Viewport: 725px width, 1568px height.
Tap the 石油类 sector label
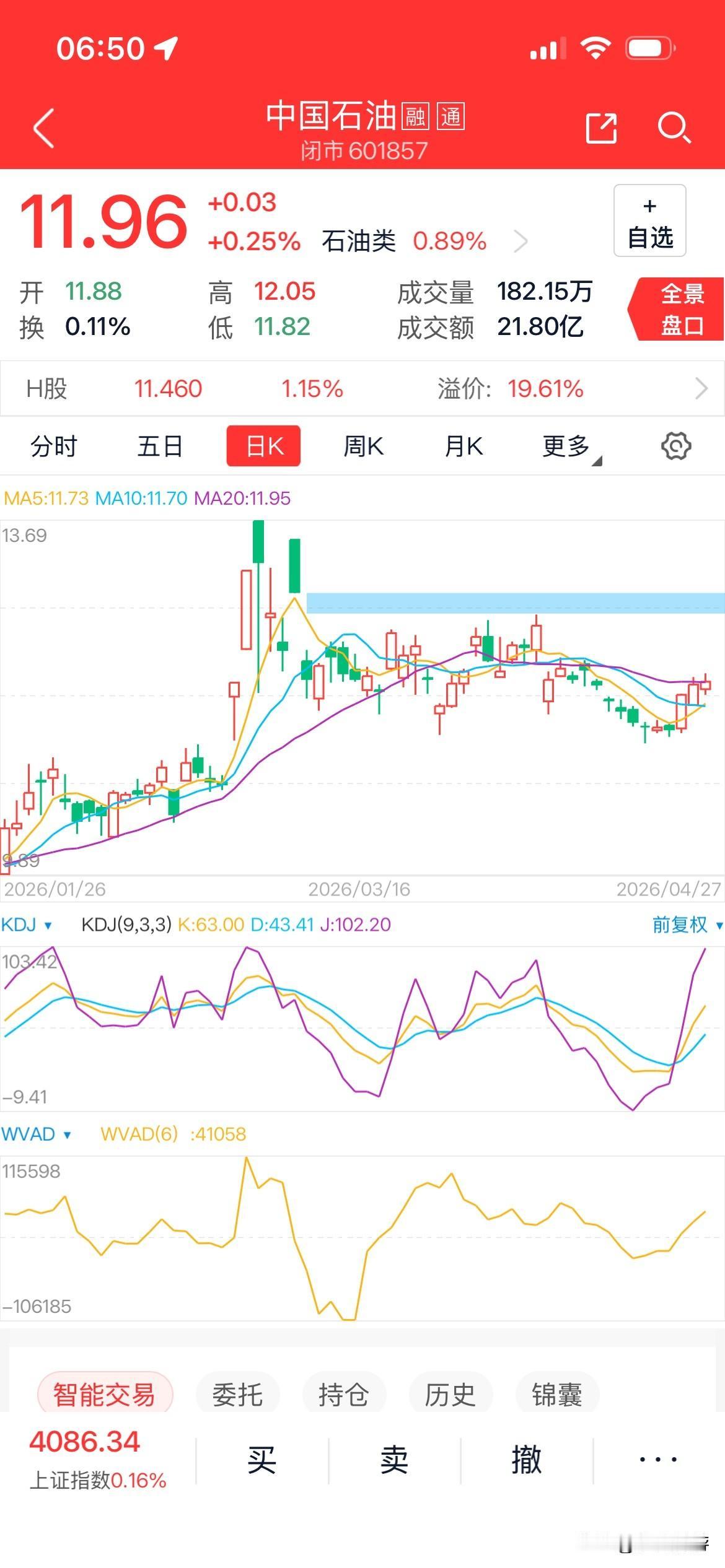click(x=359, y=242)
